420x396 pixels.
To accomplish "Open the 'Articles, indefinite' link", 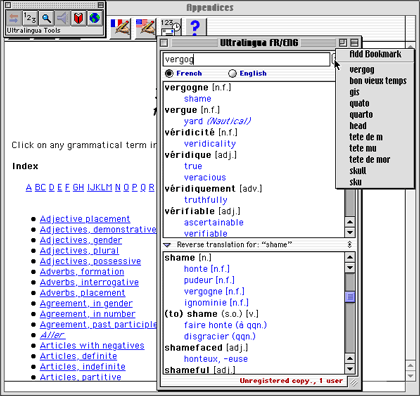I will tap(83, 367).
